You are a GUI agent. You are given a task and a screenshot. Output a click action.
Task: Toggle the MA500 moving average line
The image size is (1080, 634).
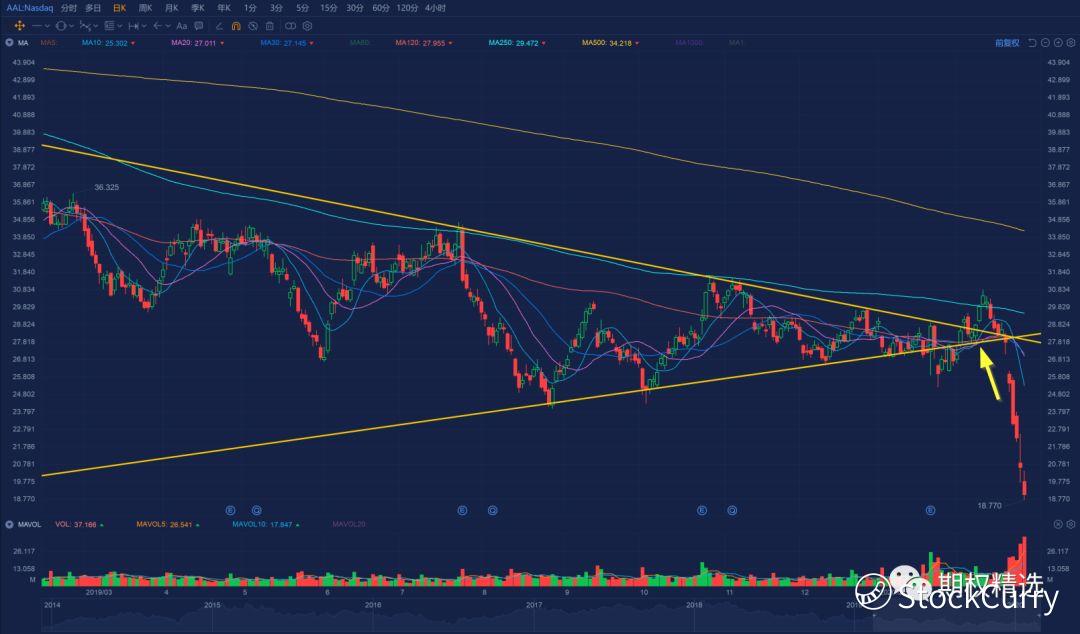click(x=610, y=43)
